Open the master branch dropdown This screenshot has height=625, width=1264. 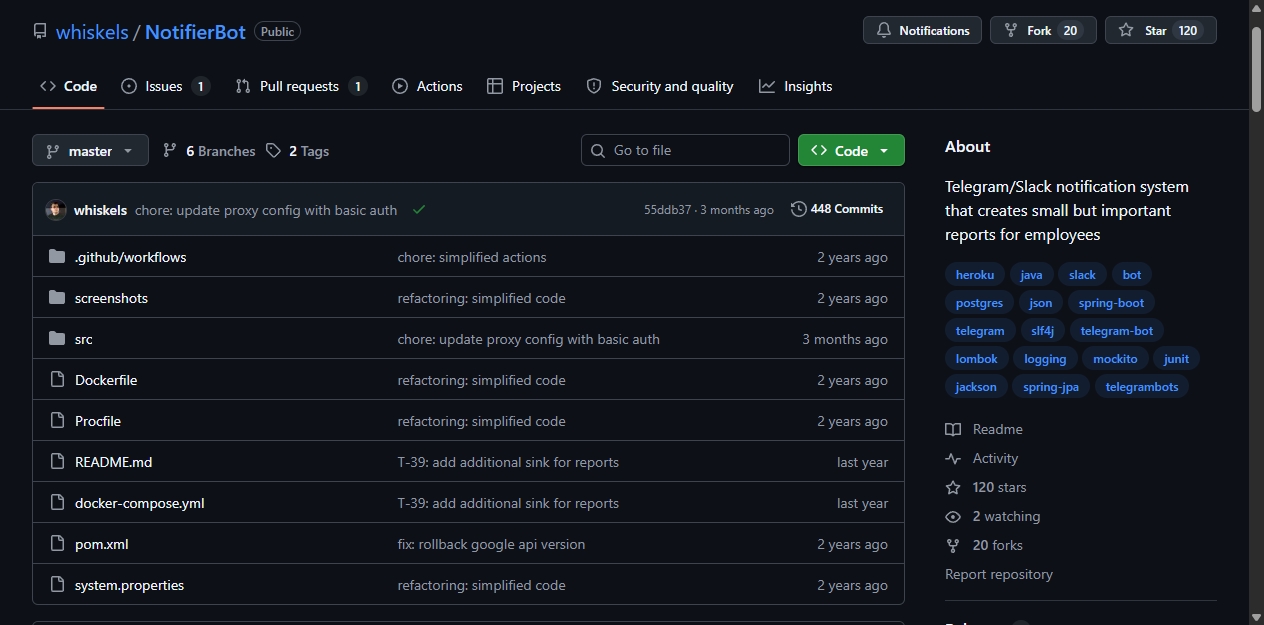90,151
